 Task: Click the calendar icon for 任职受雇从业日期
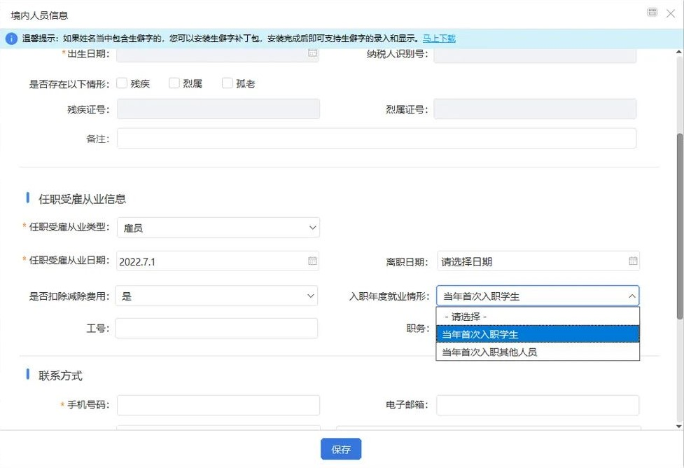312,261
